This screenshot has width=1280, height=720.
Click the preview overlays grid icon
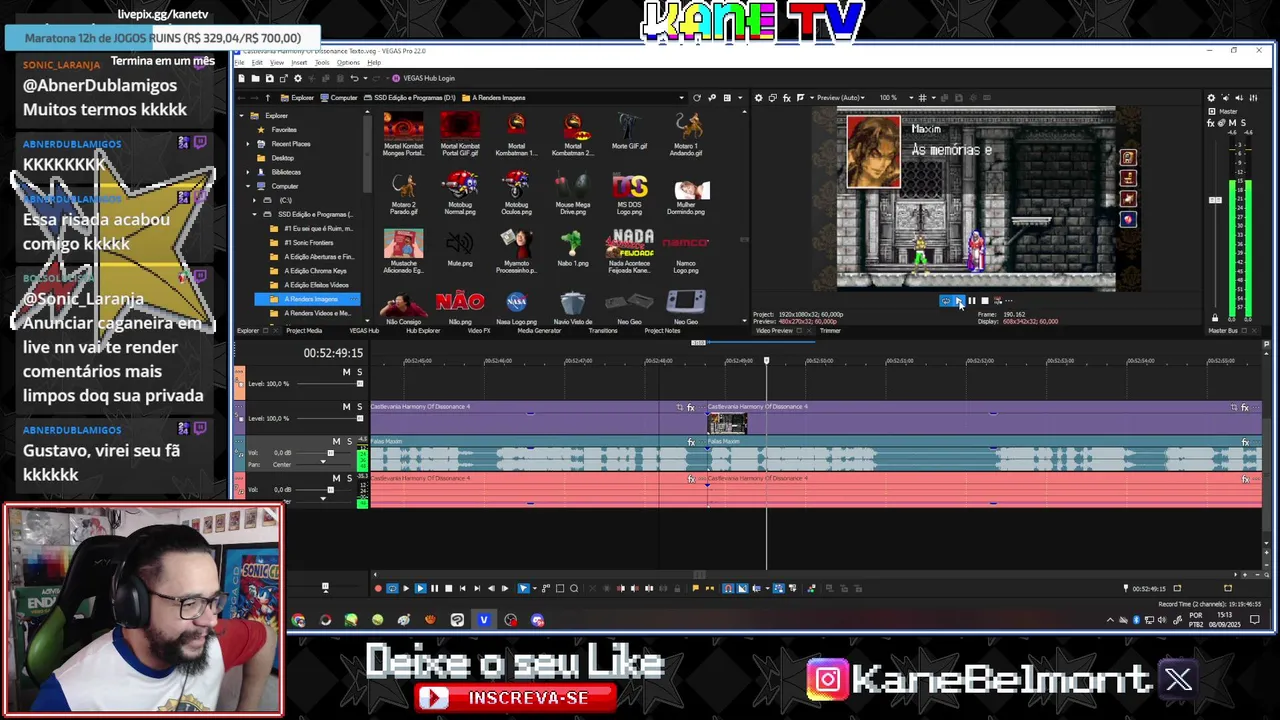click(923, 98)
